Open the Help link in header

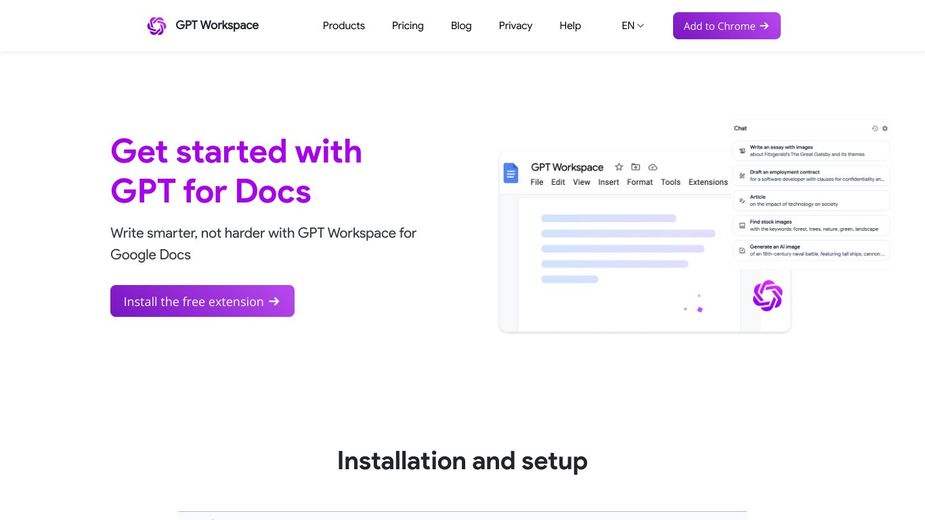(570, 26)
